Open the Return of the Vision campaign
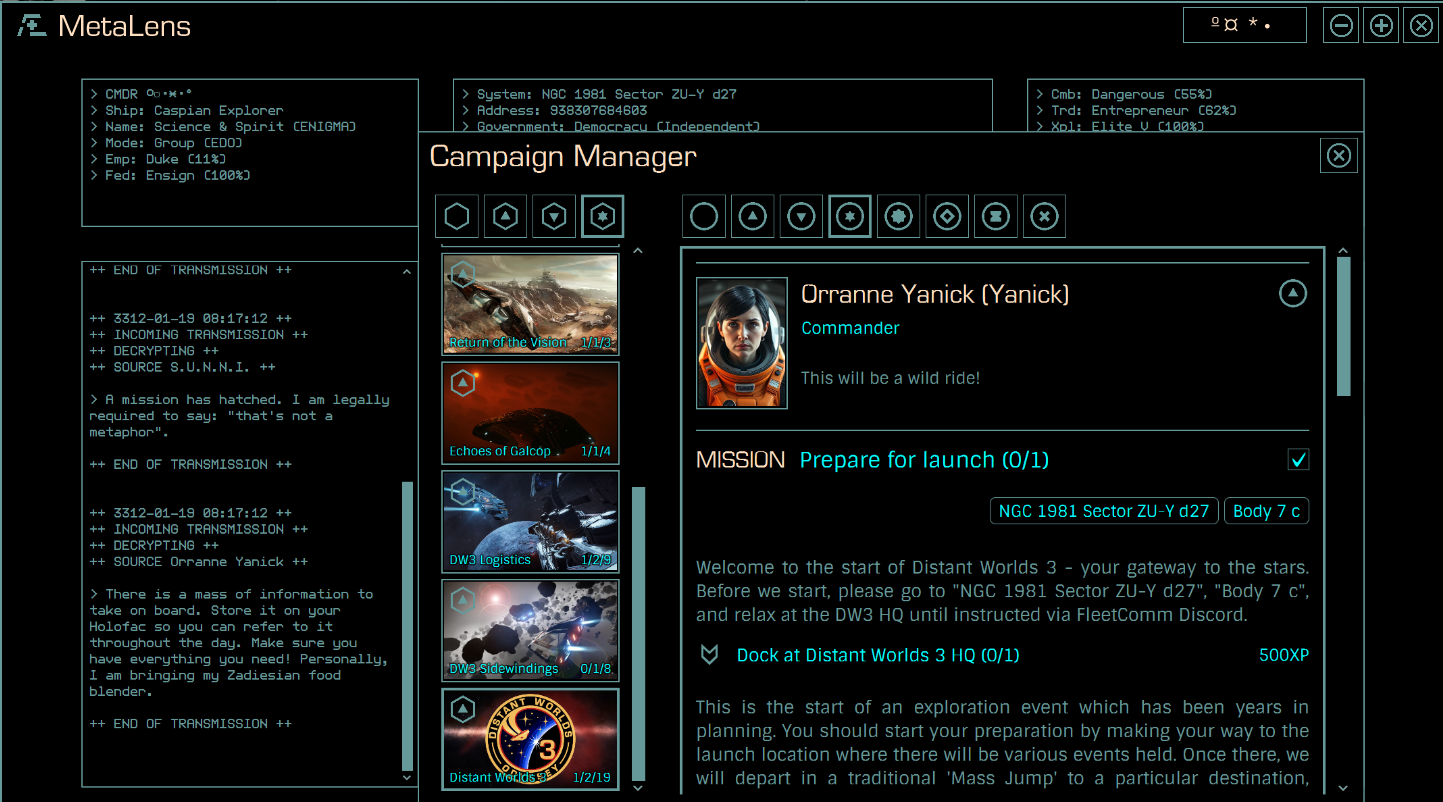The image size is (1443, 802). [531, 304]
